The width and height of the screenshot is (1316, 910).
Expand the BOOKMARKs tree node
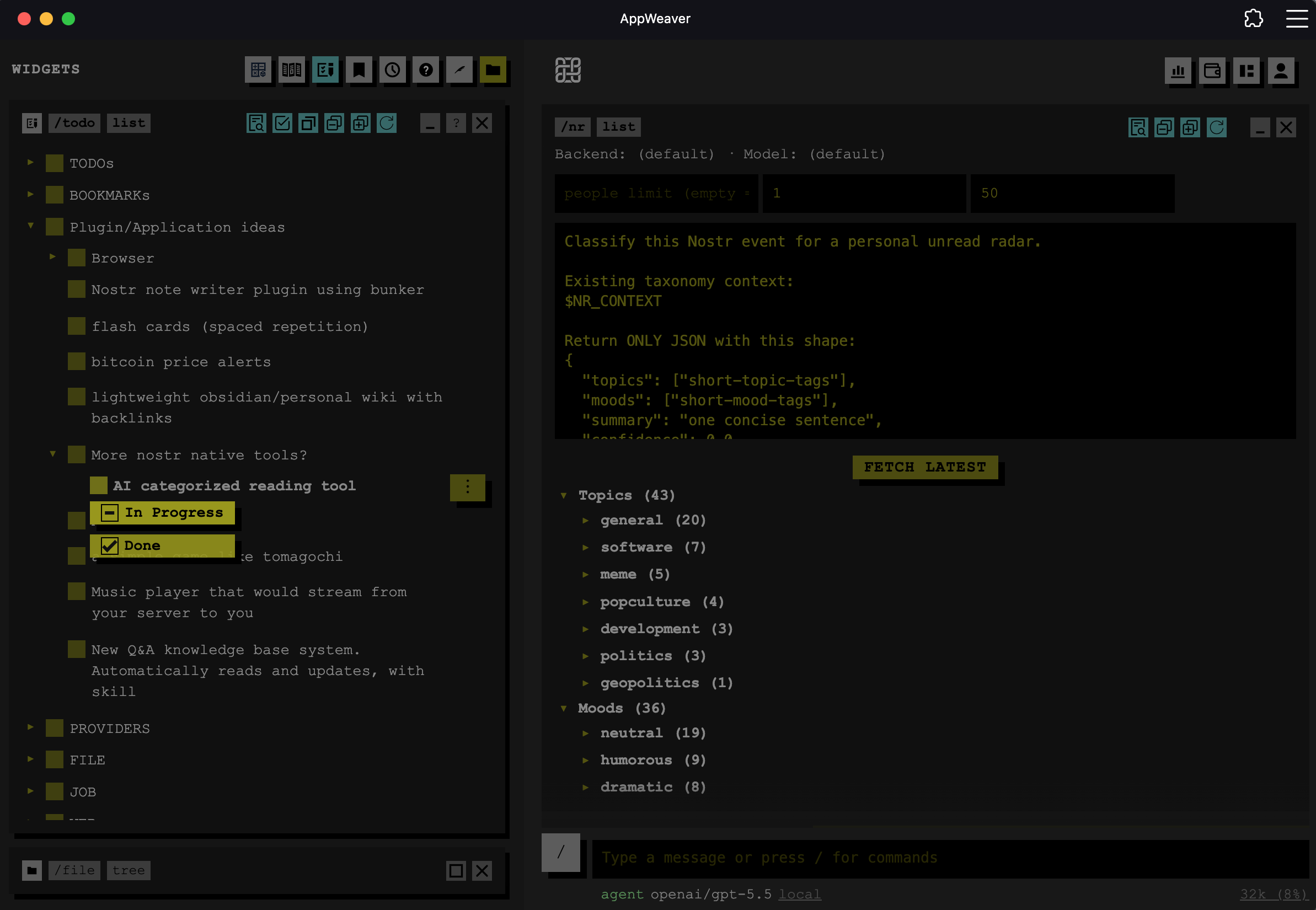pos(31,195)
